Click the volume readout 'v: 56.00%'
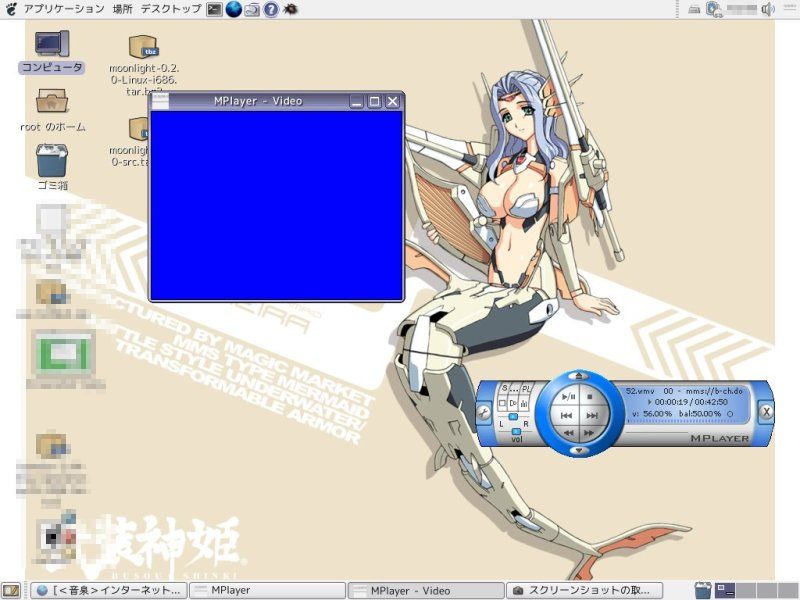The width and height of the screenshot is (800, 600). [x=652, y=414]
